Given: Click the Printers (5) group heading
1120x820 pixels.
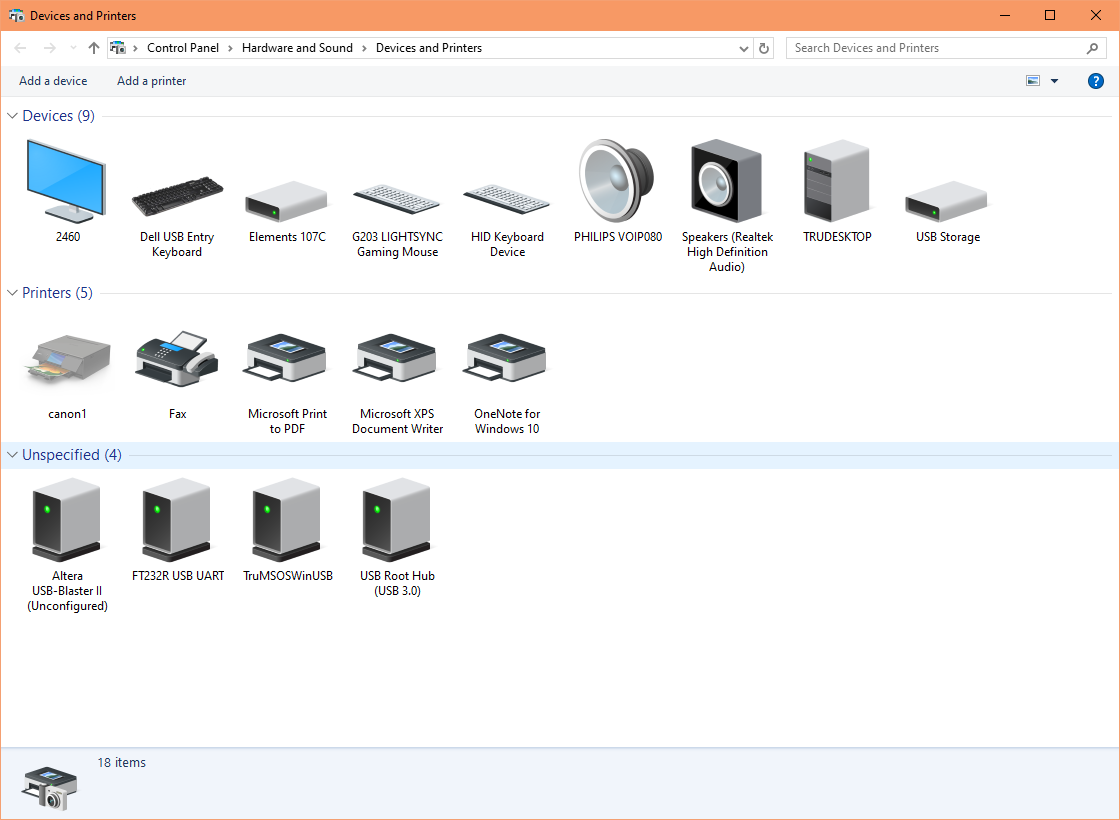Looking at the screenshot, I should click(57, 293).
